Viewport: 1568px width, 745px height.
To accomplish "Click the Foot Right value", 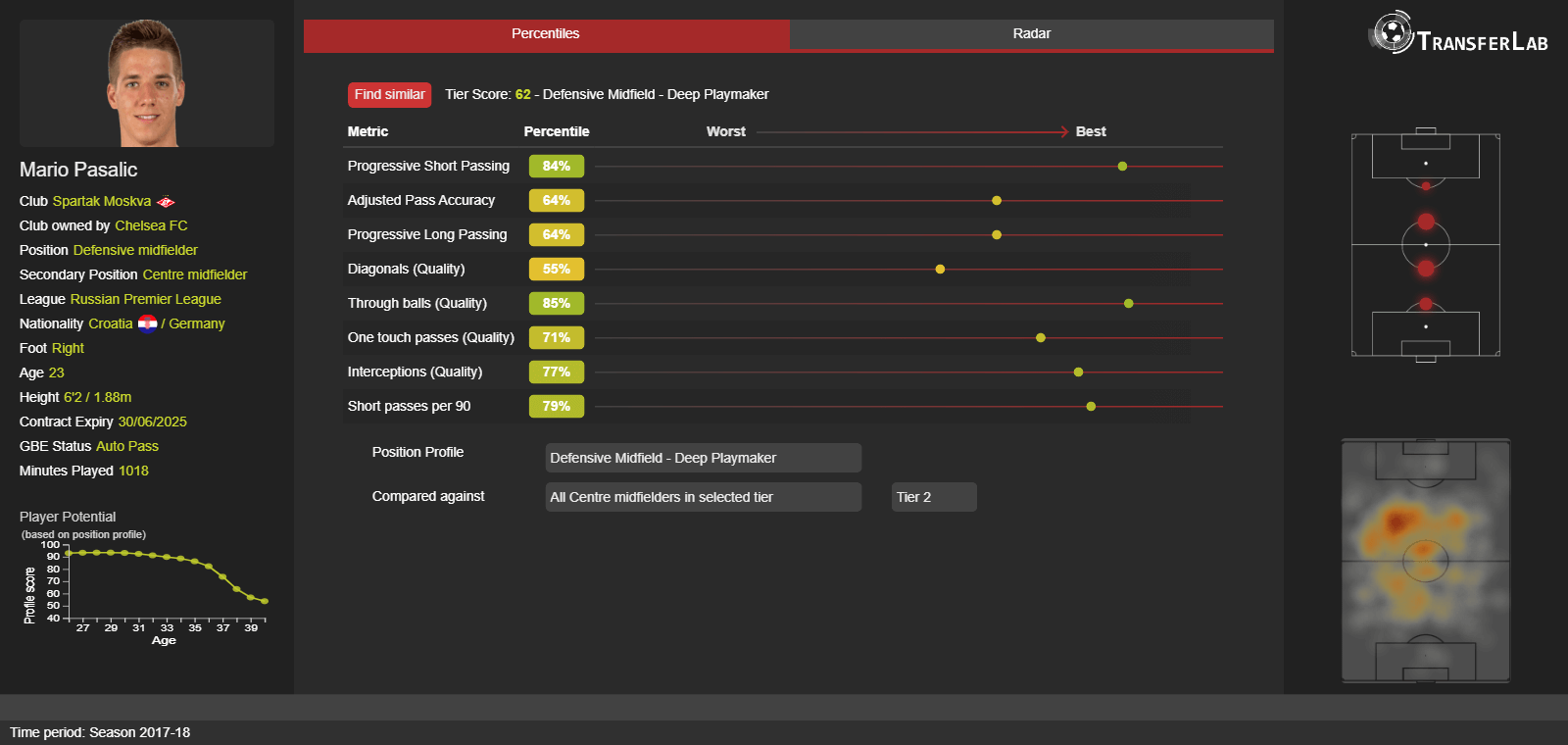I will (68, 348).
